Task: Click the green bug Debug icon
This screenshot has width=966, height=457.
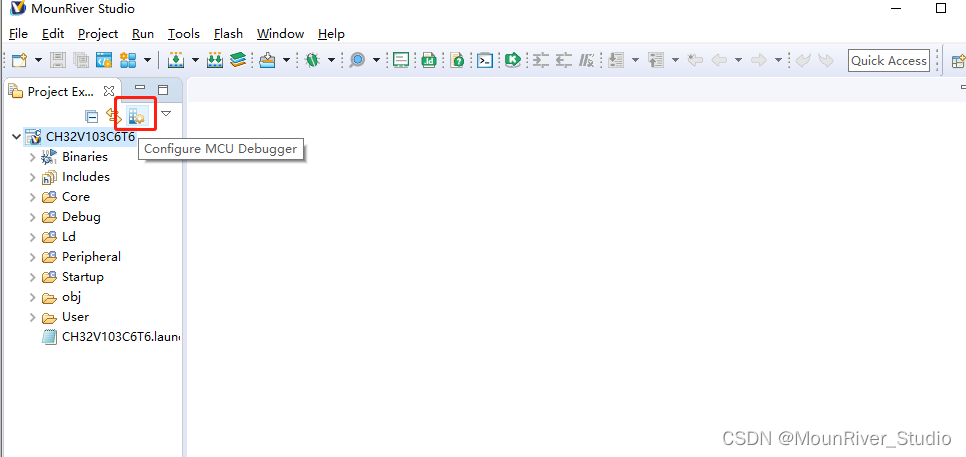Action: pyautogui.click(x=313, y=60)
